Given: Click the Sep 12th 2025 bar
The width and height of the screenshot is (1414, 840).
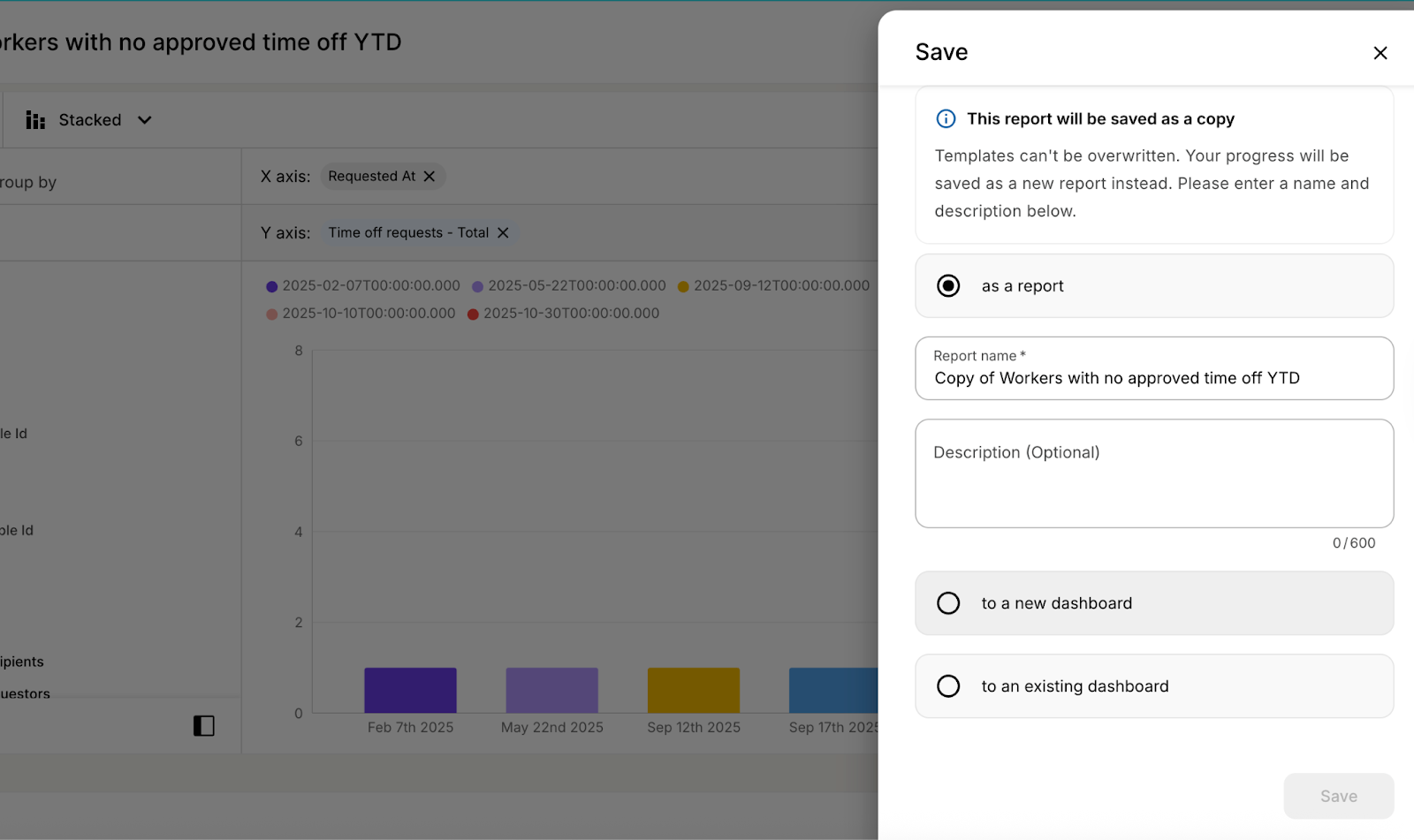Looking at the screenshot, I should click(x=693, y=690).
